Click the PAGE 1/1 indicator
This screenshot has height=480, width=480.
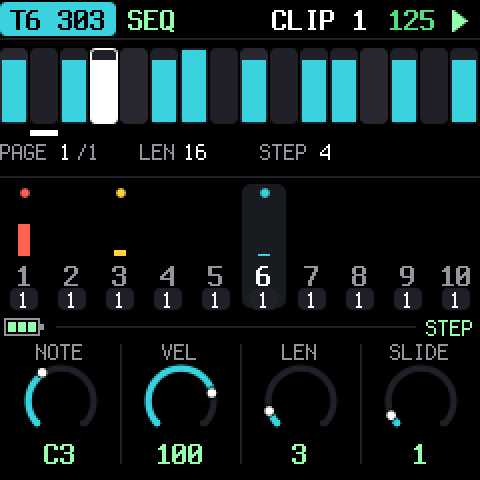tap(48, 153)
